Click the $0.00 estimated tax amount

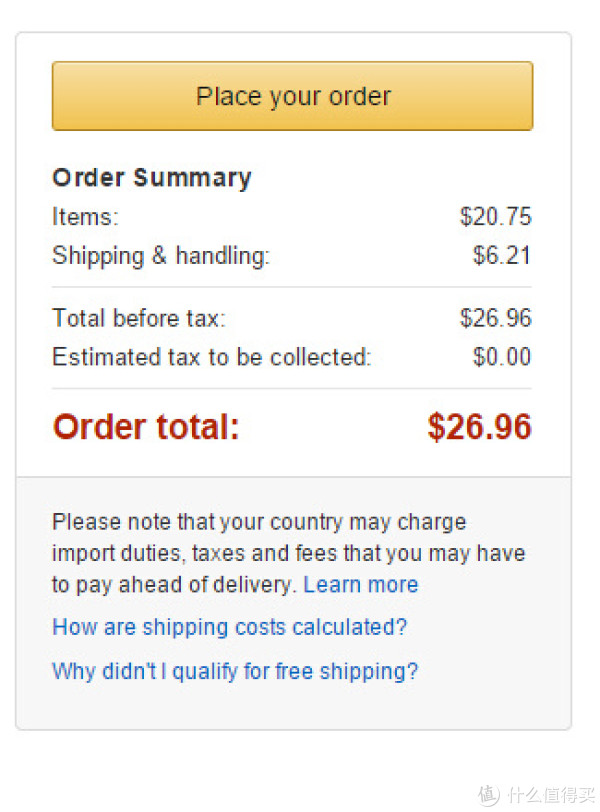pyautogui.click(x=502, y=357)
